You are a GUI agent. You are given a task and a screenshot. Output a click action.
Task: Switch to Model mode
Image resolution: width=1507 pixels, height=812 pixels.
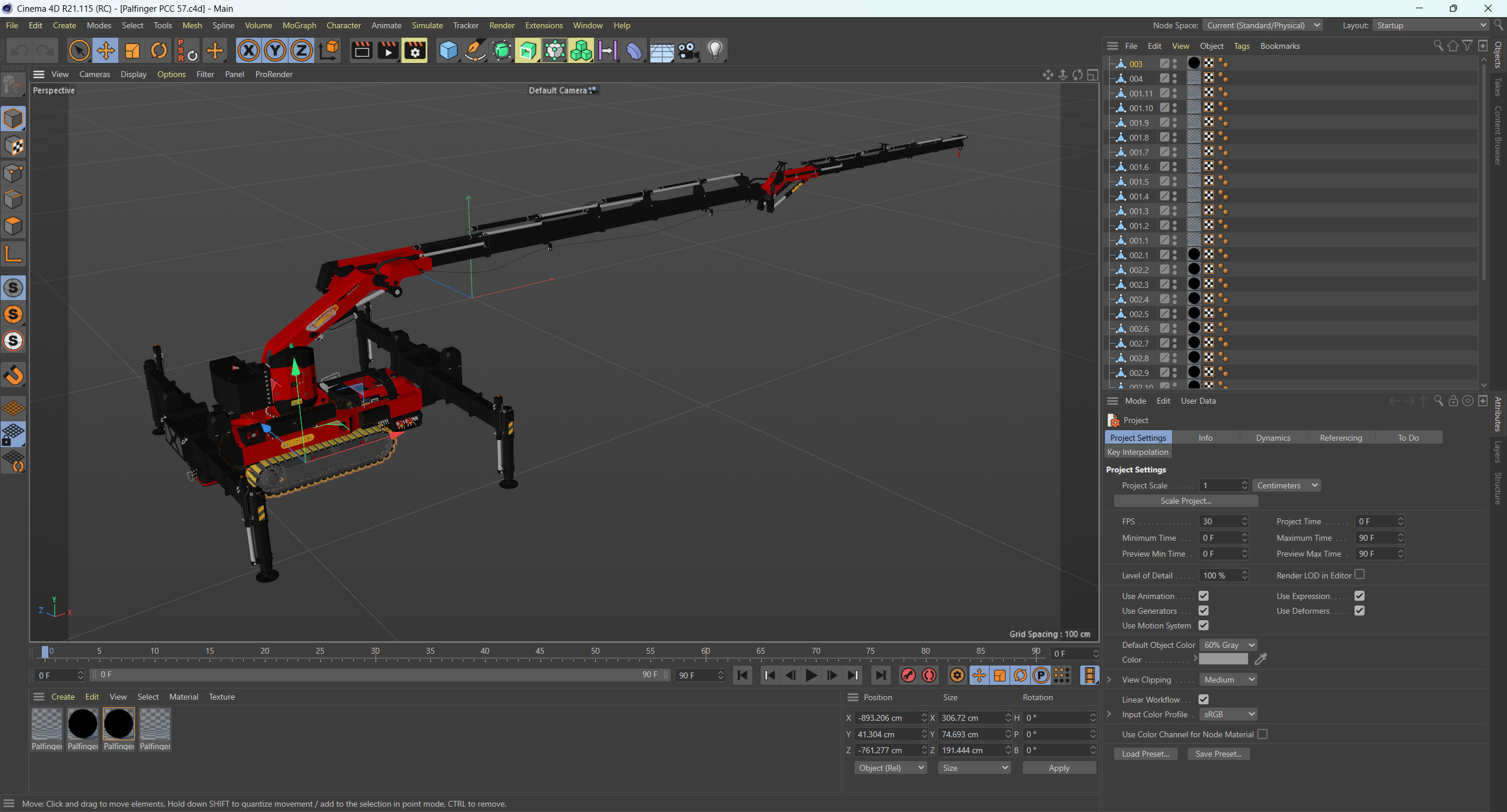pos(14,119)
